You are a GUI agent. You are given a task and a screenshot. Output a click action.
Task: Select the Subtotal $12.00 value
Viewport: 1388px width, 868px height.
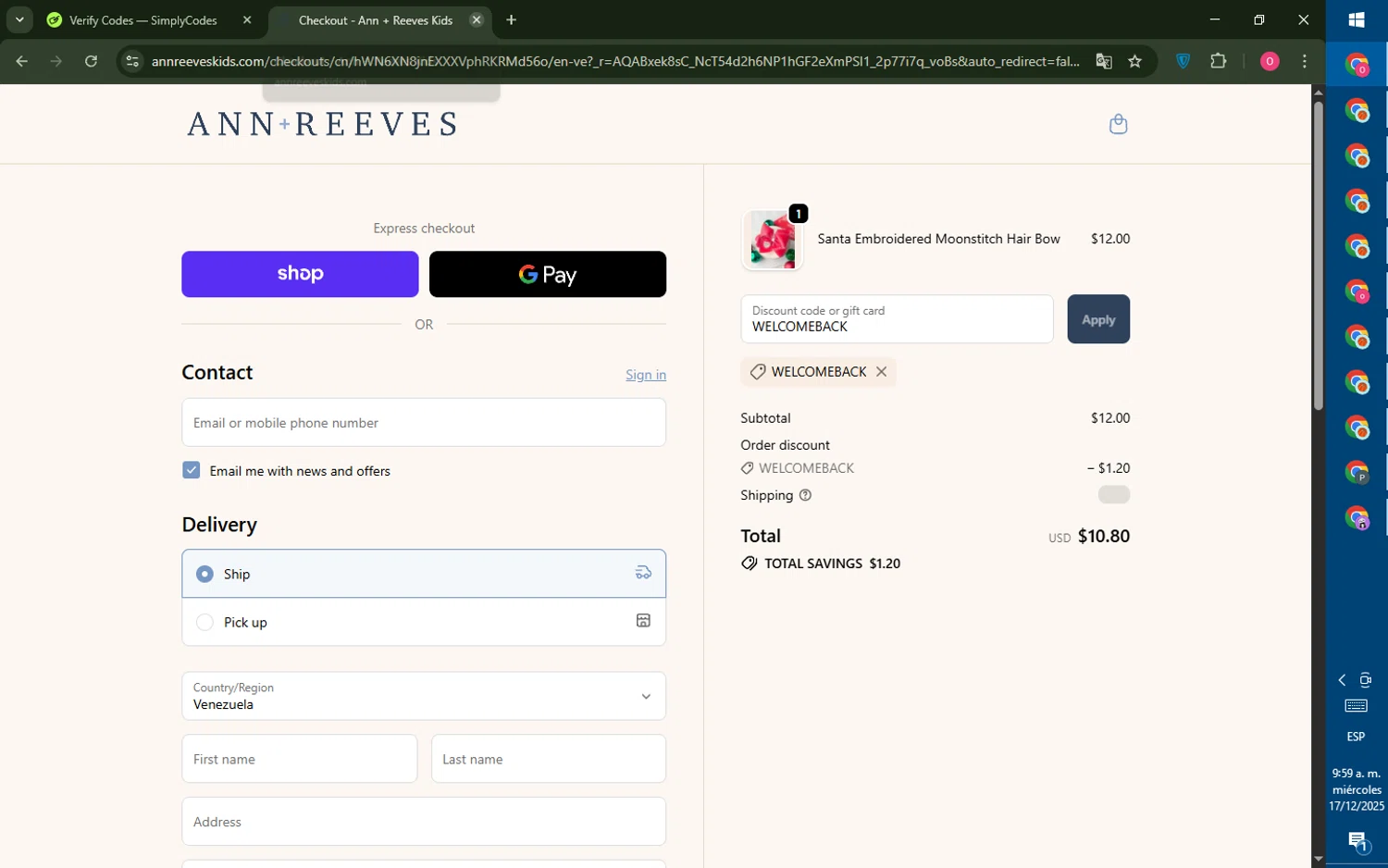point(1110,418)
